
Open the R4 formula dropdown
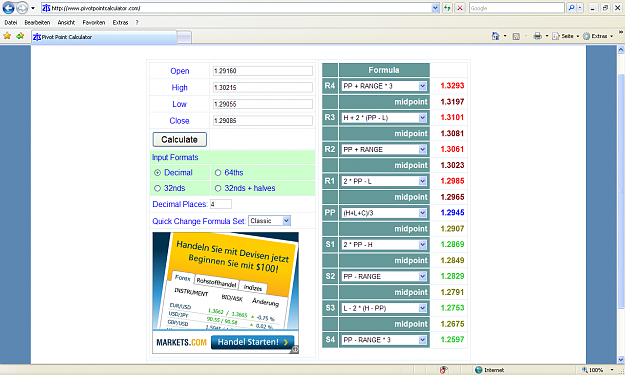click(384, 86)
